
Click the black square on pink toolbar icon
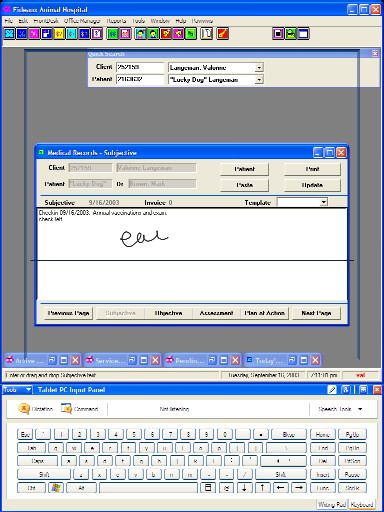[x=279, y=34]
